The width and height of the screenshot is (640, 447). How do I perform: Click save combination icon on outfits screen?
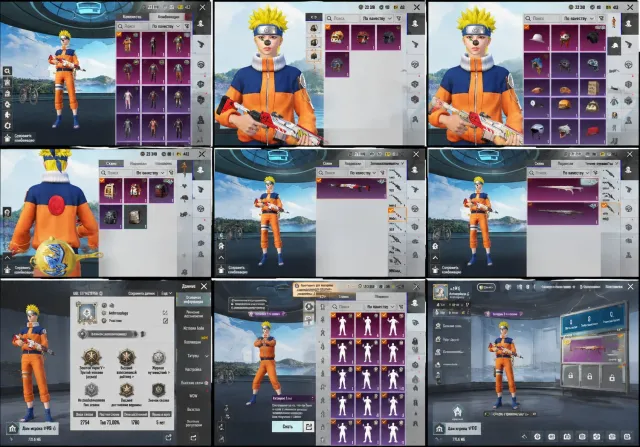click(7, 138)
